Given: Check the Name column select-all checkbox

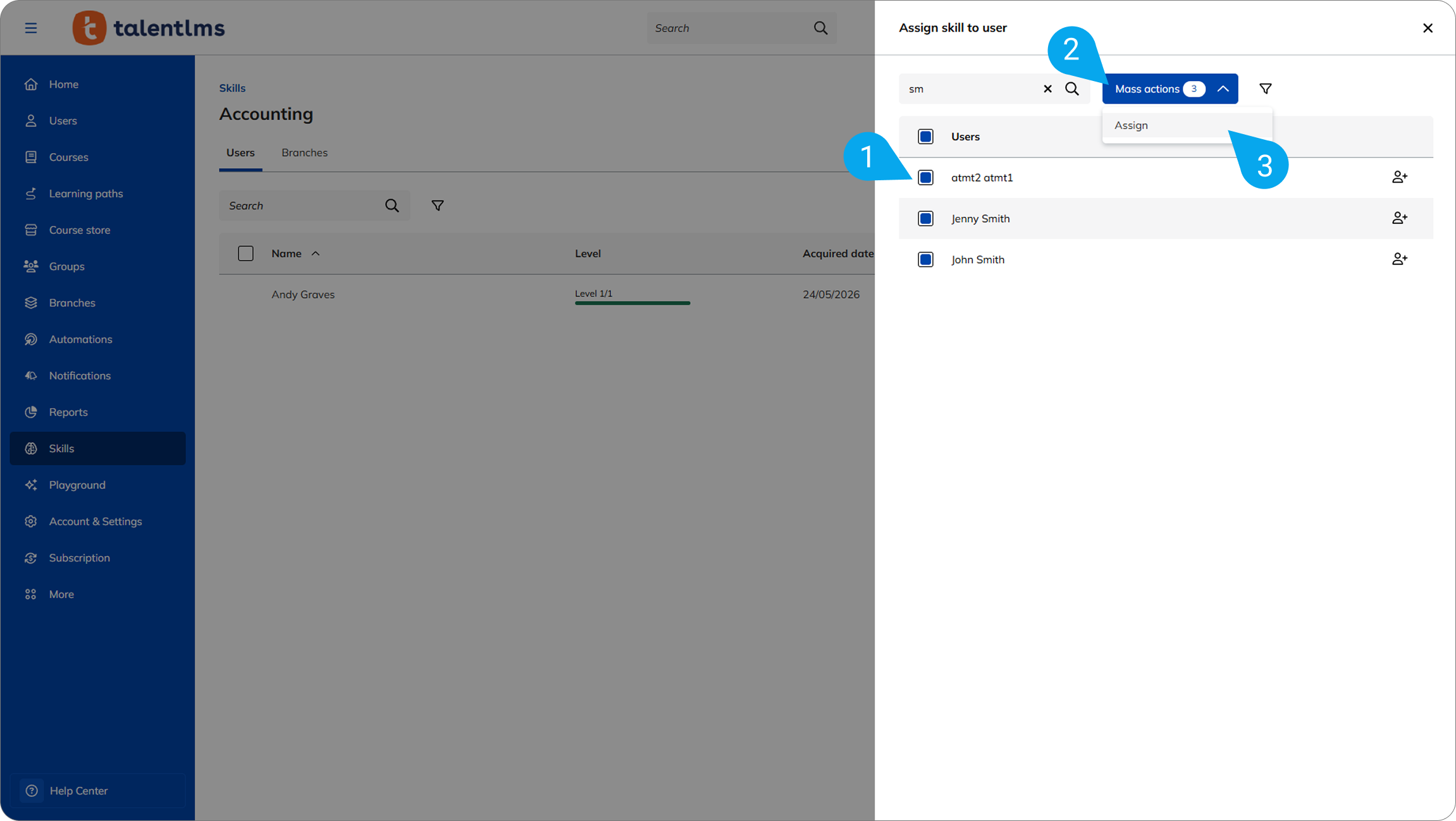Looking at the screenshot, I should tap(245, 254).
